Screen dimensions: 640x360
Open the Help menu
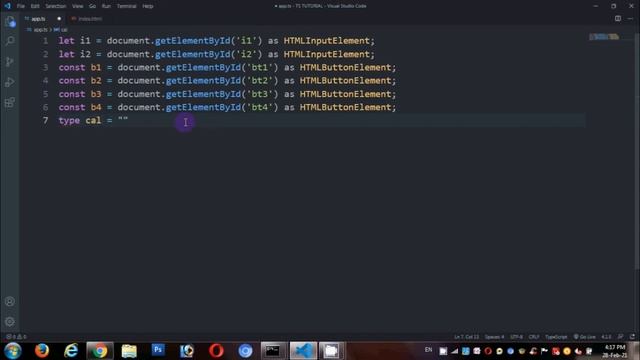coord(148,6)
